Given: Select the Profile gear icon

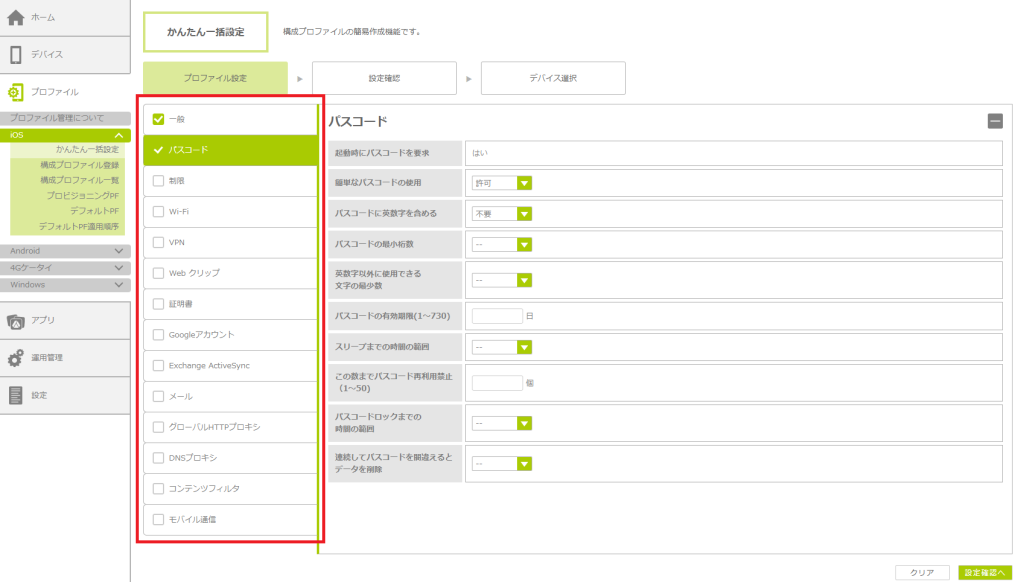Looking at the screenshot, I should click(16, 92).
